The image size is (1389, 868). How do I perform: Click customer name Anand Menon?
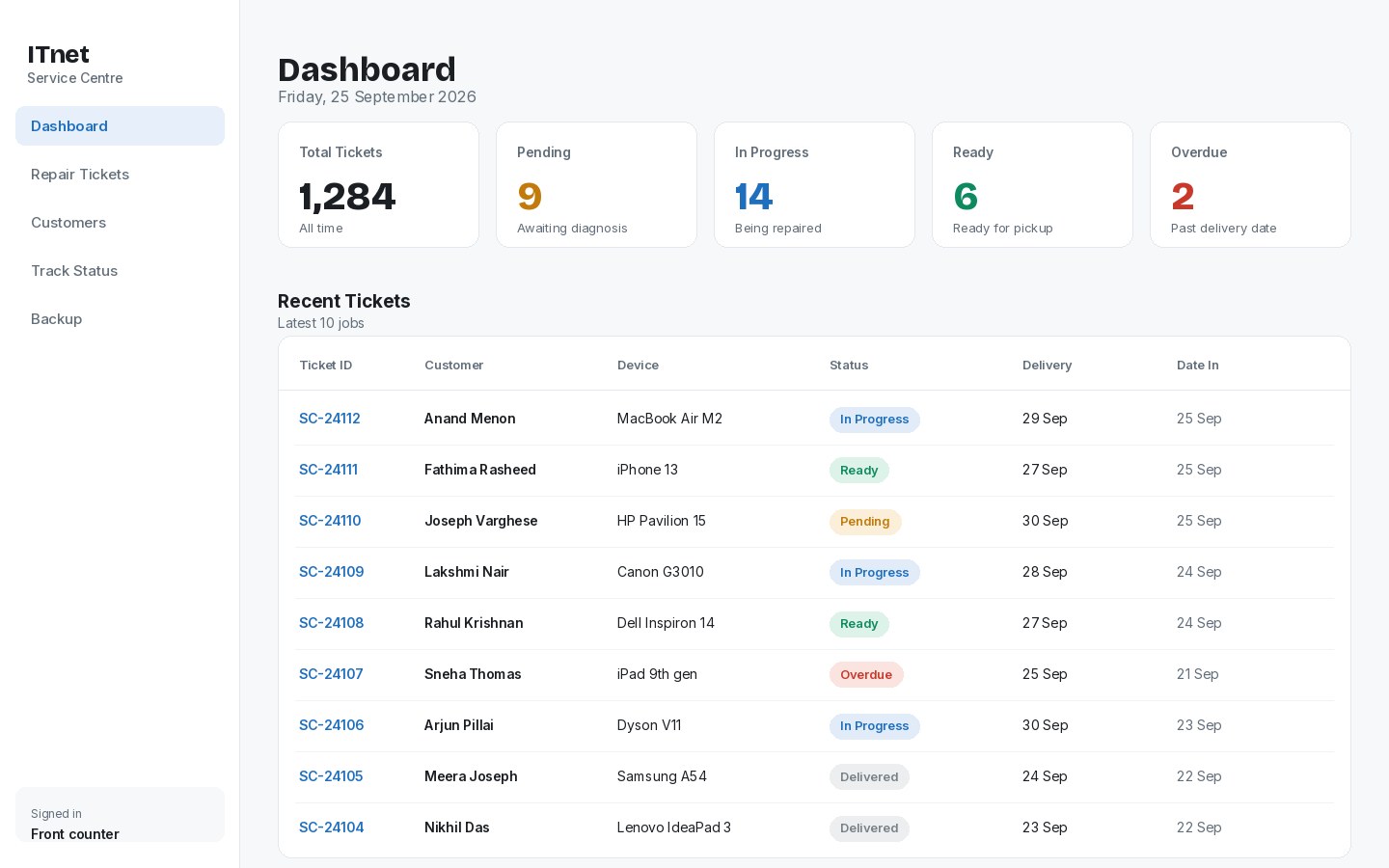click(x=470, y=419)
